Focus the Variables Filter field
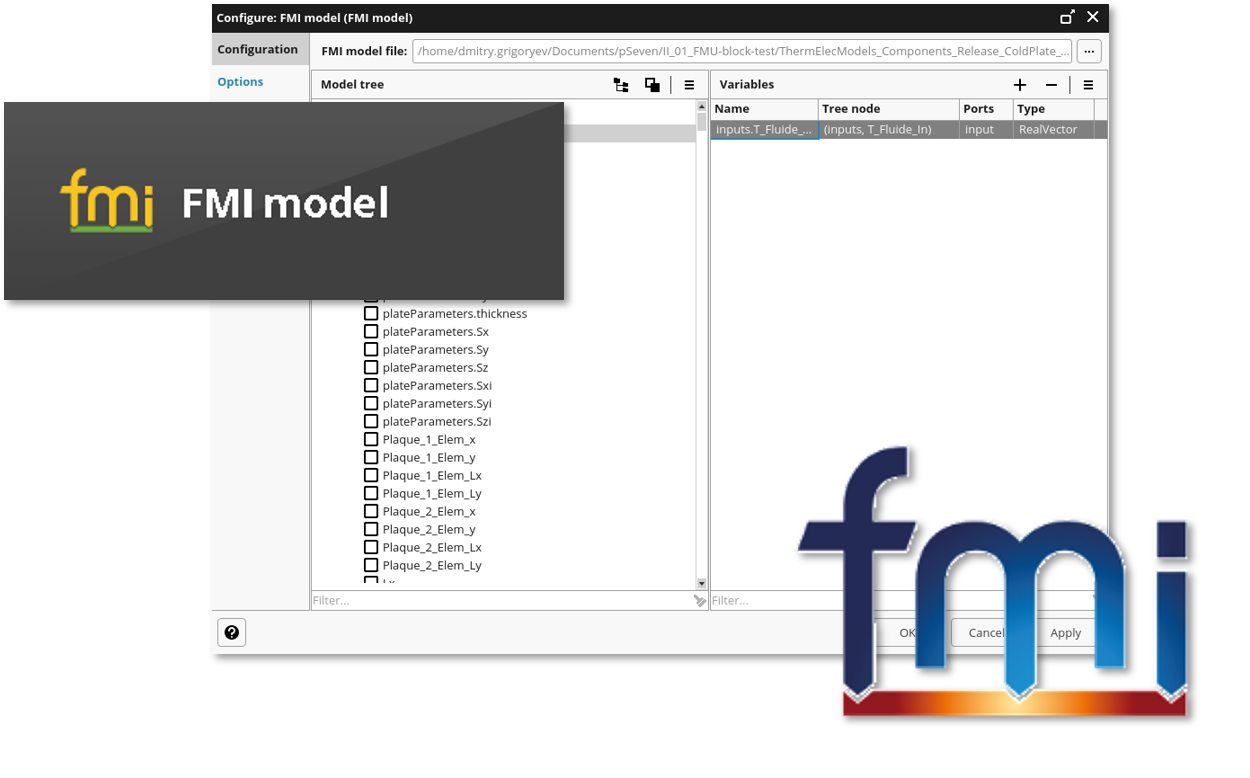1250x778 pixels. 900,601
